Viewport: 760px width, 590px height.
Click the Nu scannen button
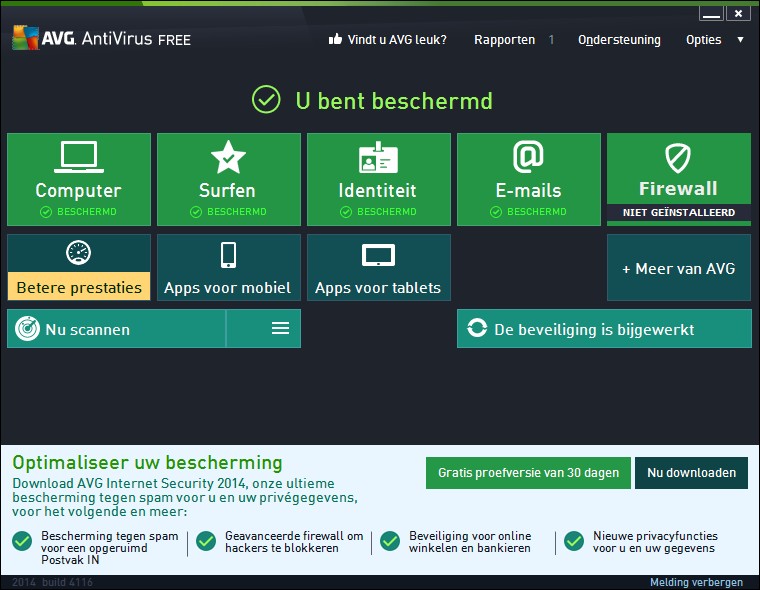pyautogui.click(x=116, y=329)
